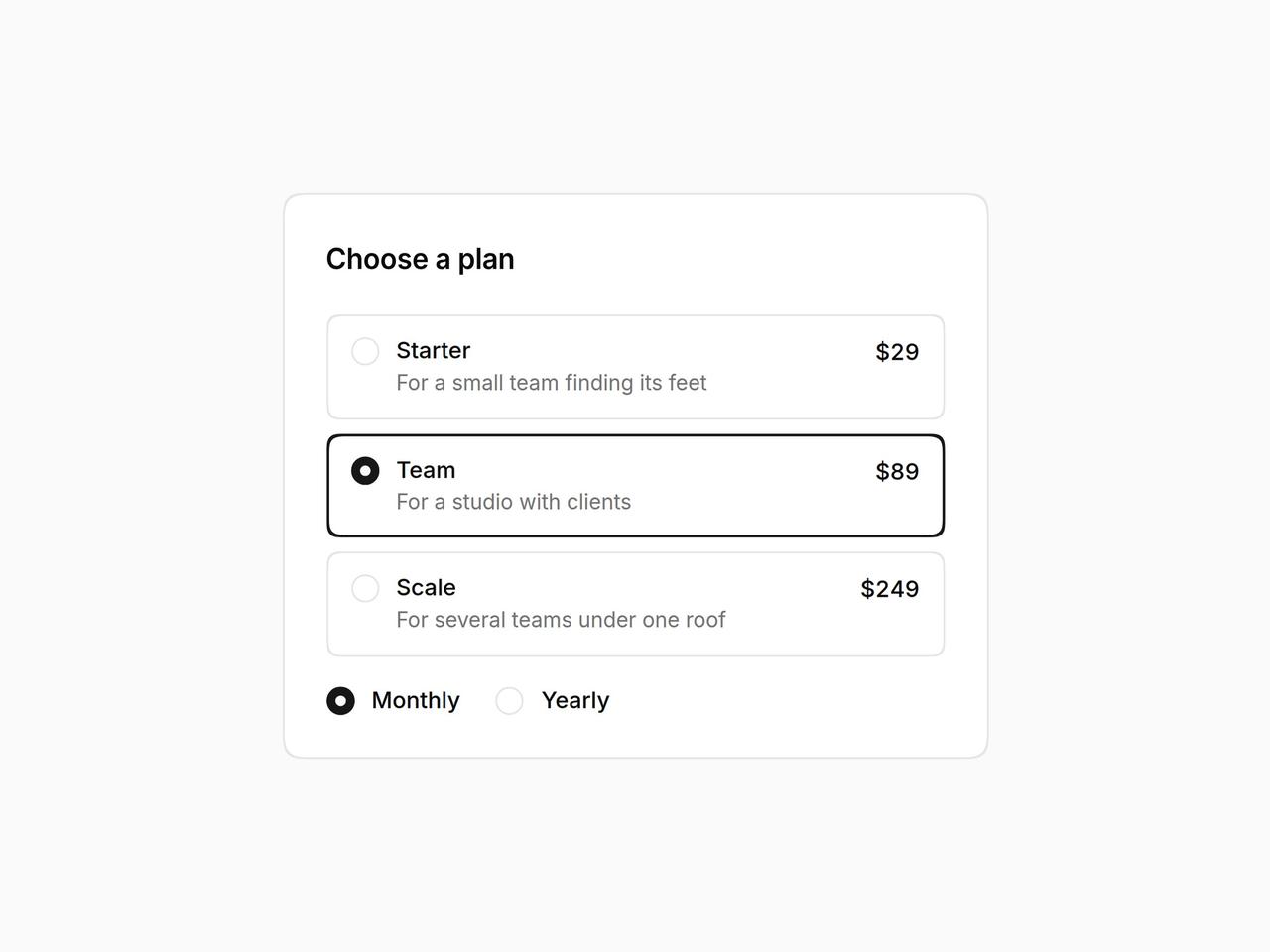The width and height of the screenshot is (1270, 952).
Task: Choose the Scale plan radio button
Action: [x=365, y=588]
